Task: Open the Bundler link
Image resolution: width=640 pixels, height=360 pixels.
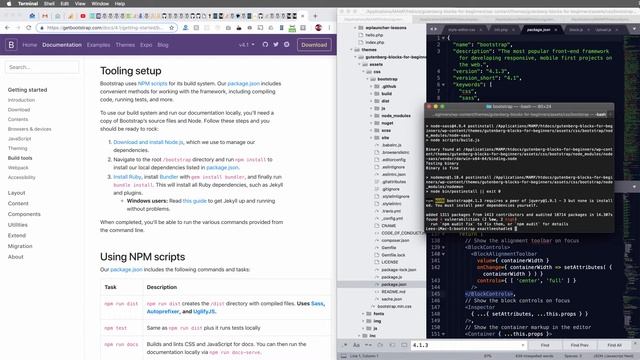Action: point(169,177)
